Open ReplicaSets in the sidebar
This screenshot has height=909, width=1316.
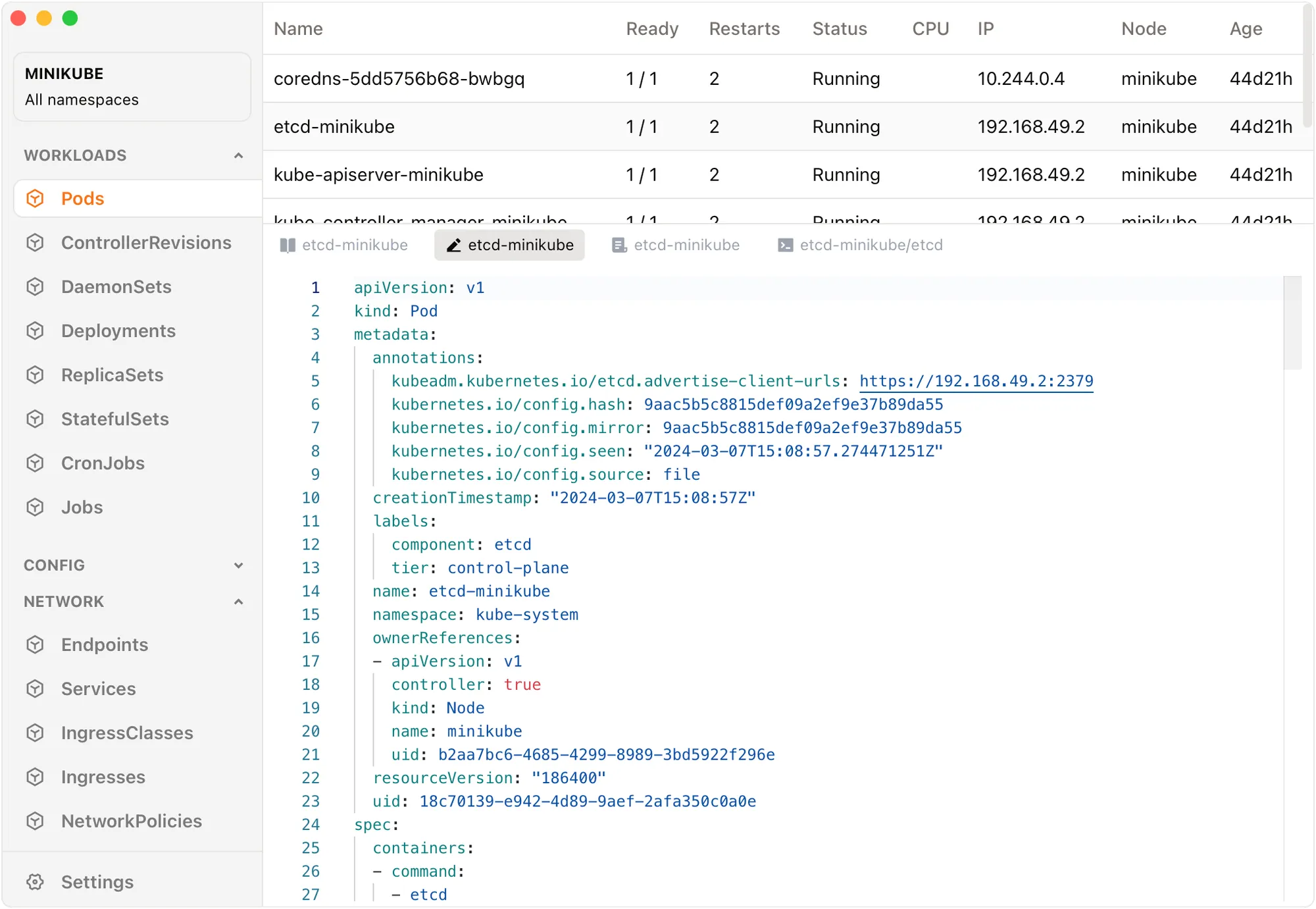[138, 375]
